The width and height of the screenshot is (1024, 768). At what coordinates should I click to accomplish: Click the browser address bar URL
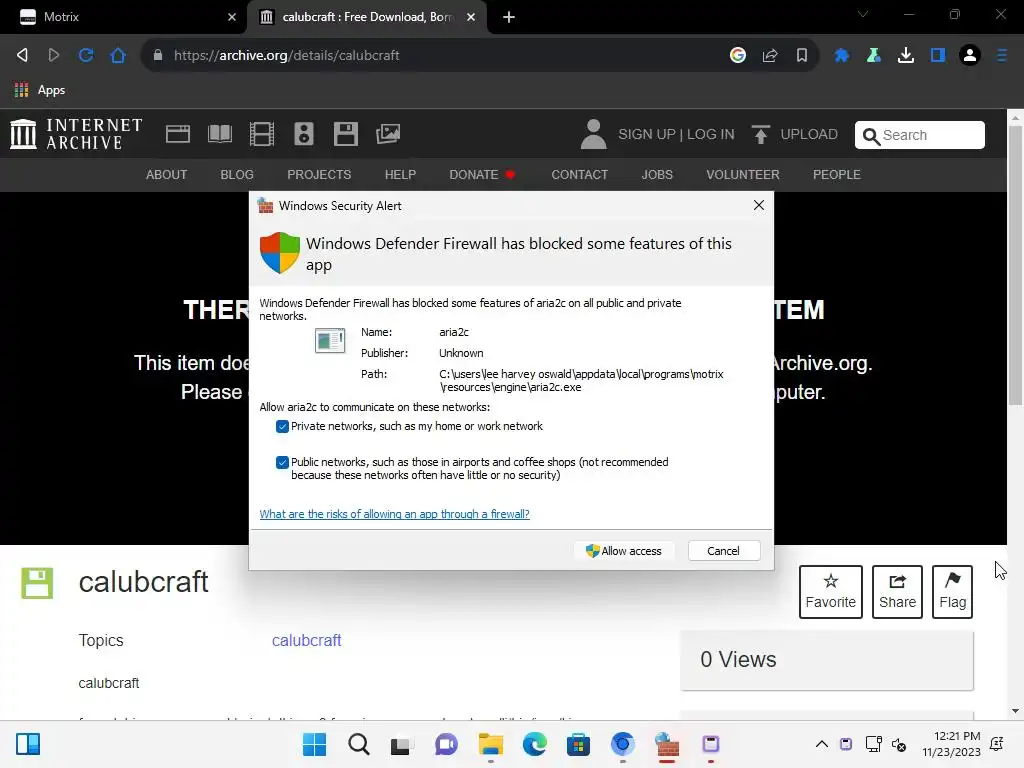pos(287,56)
